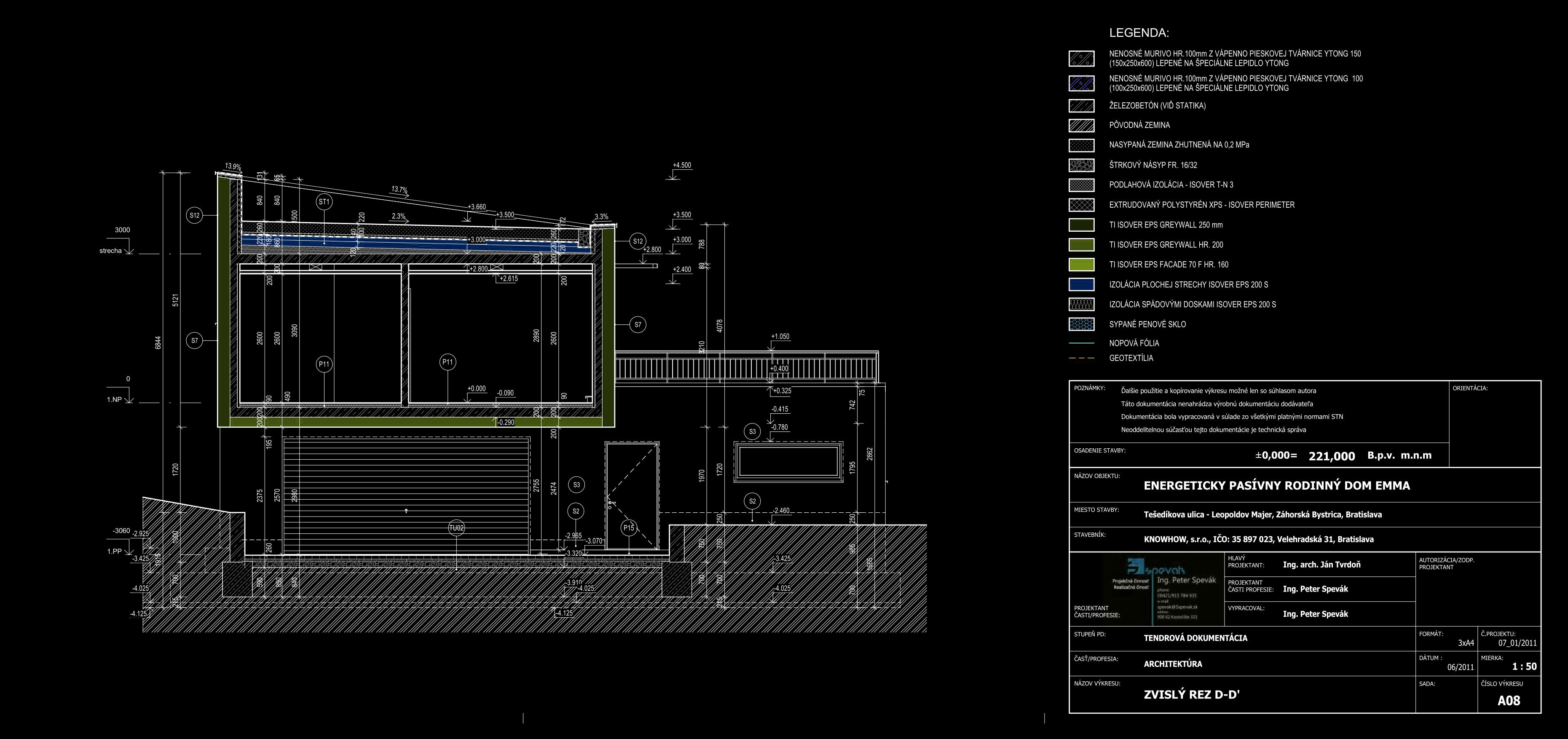Click the ST1 roof composition marker circle

tap(324, 202)
